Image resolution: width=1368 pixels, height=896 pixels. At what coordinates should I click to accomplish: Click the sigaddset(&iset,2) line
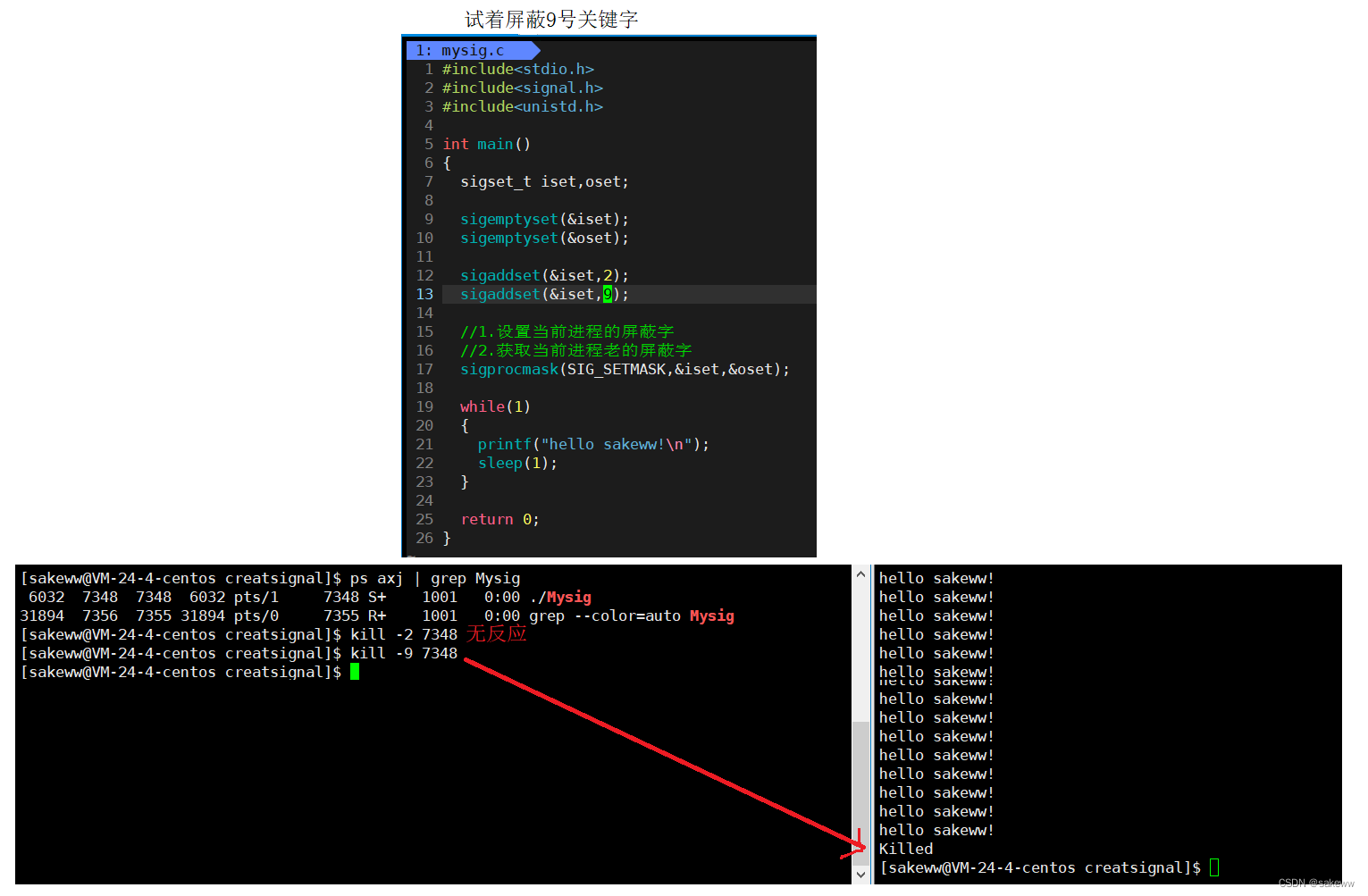544,275
